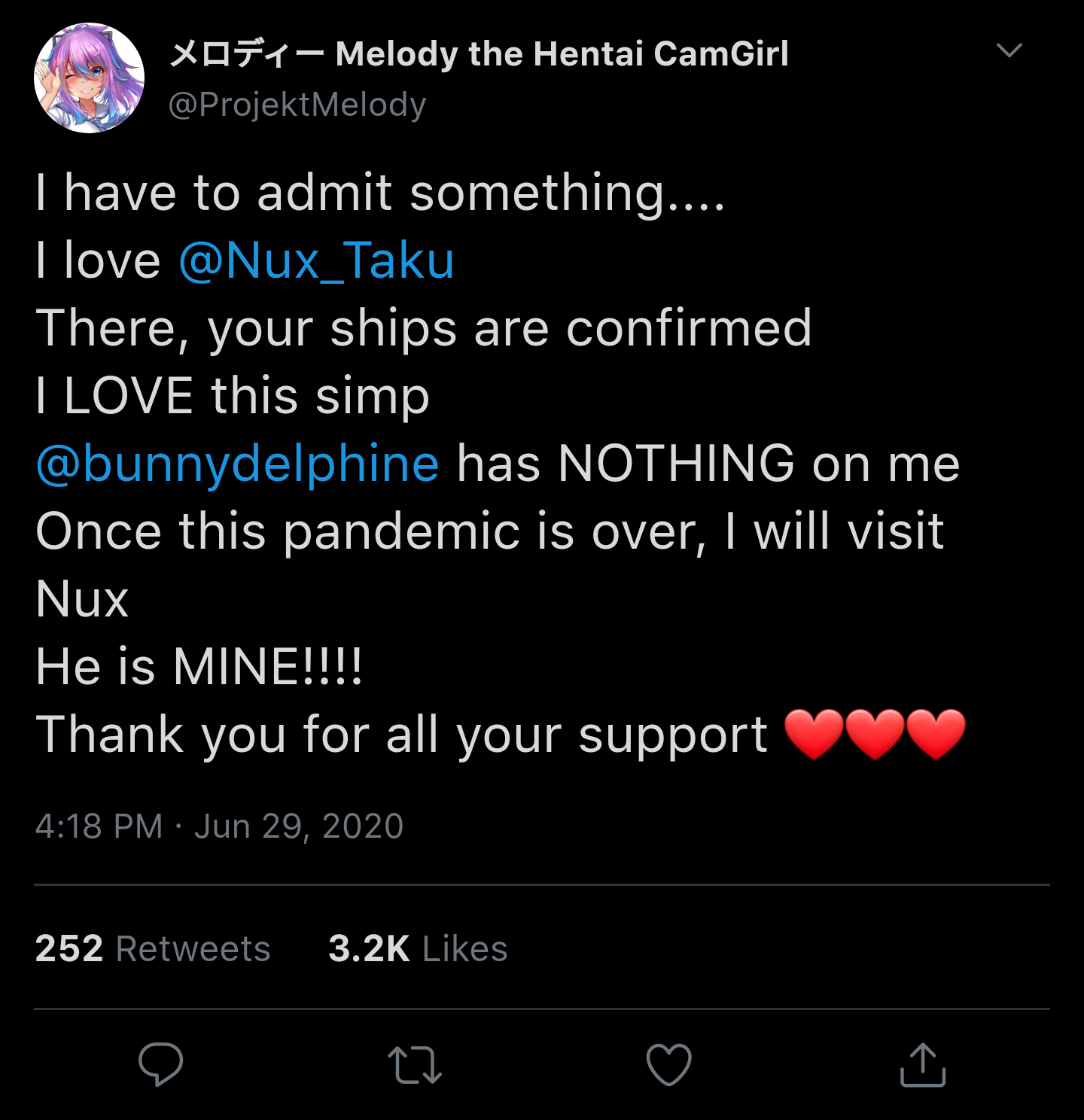Open the share options via upload icon
Image resolution: width=1084 pixels, height=1120 pixels.
click(x=923, y=1064)
